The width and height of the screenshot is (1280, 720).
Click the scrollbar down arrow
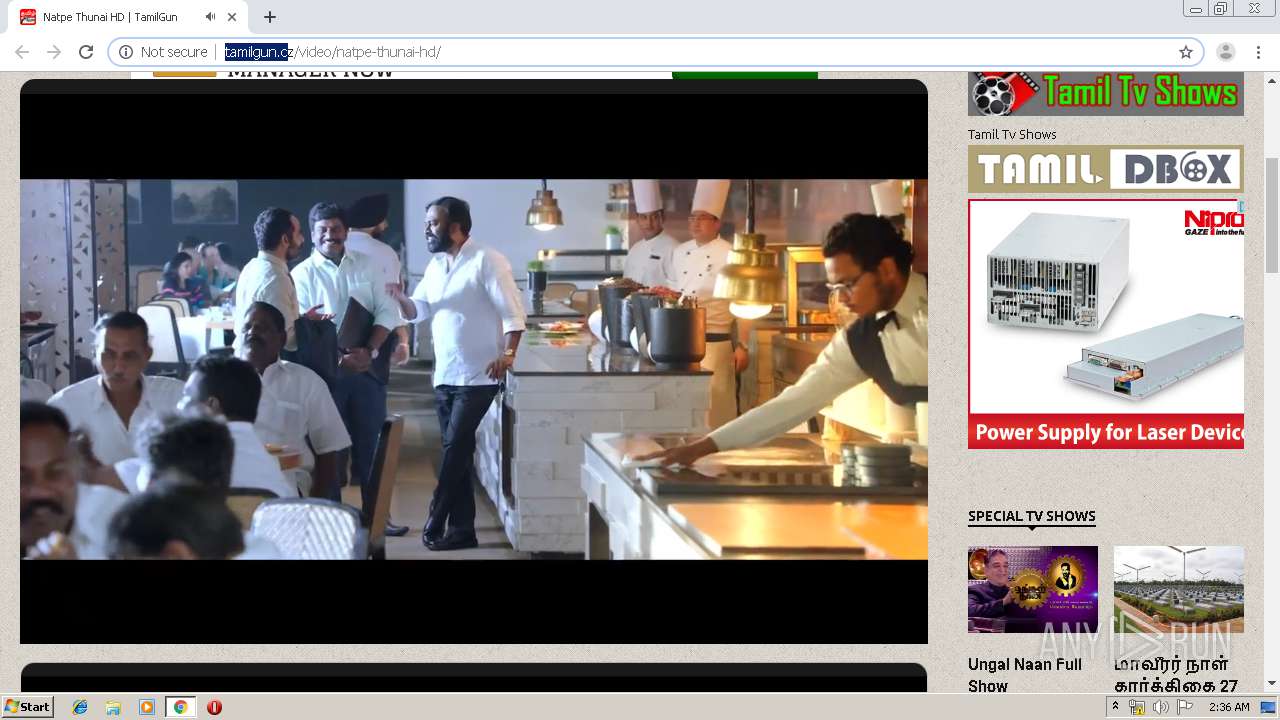[1272, 684]
